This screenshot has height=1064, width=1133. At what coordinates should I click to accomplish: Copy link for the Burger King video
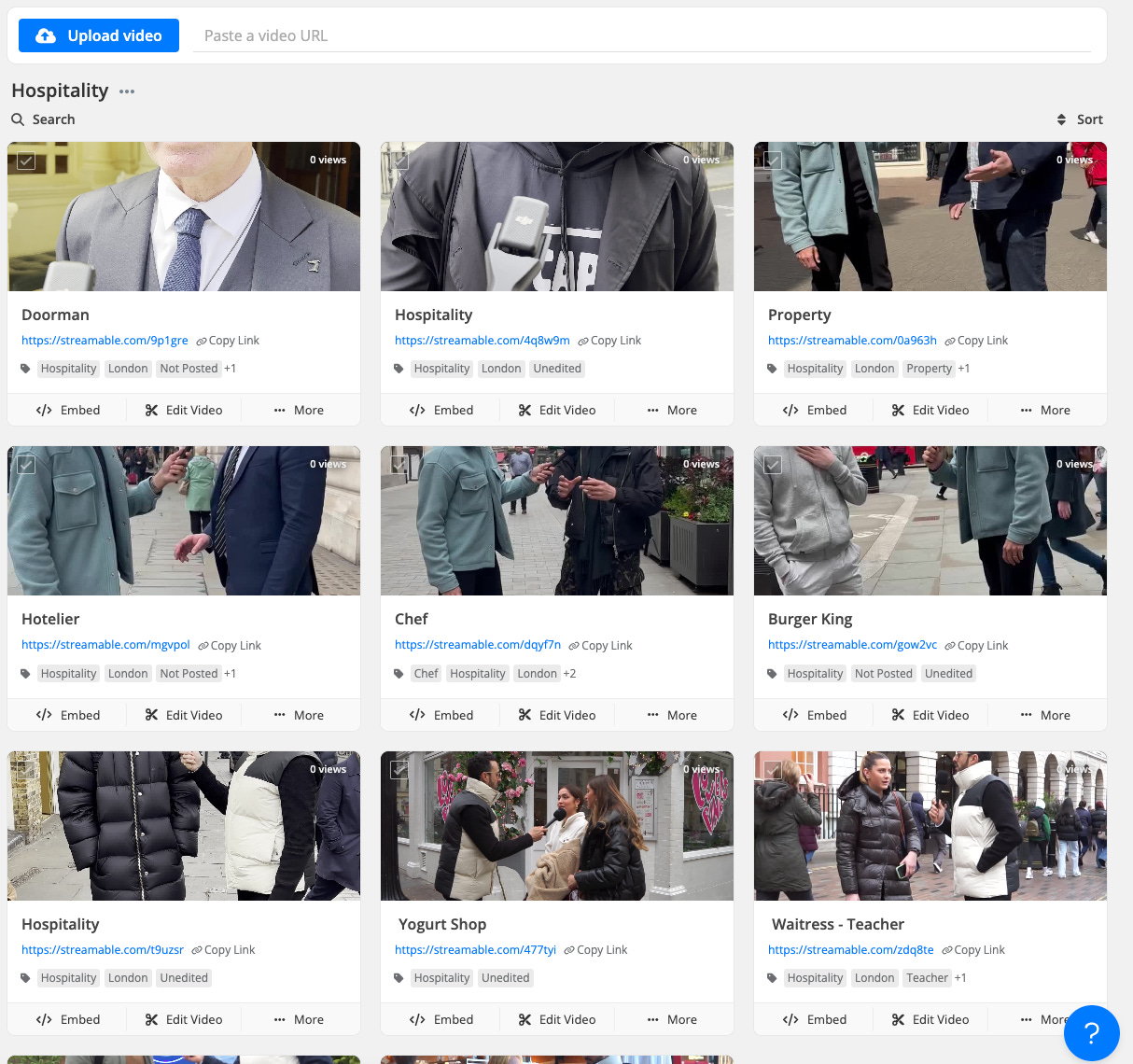976,646
